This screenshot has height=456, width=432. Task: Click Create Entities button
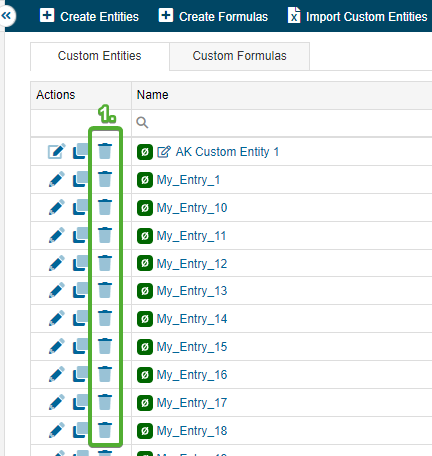pyautogui.click(x=89, y=16)
